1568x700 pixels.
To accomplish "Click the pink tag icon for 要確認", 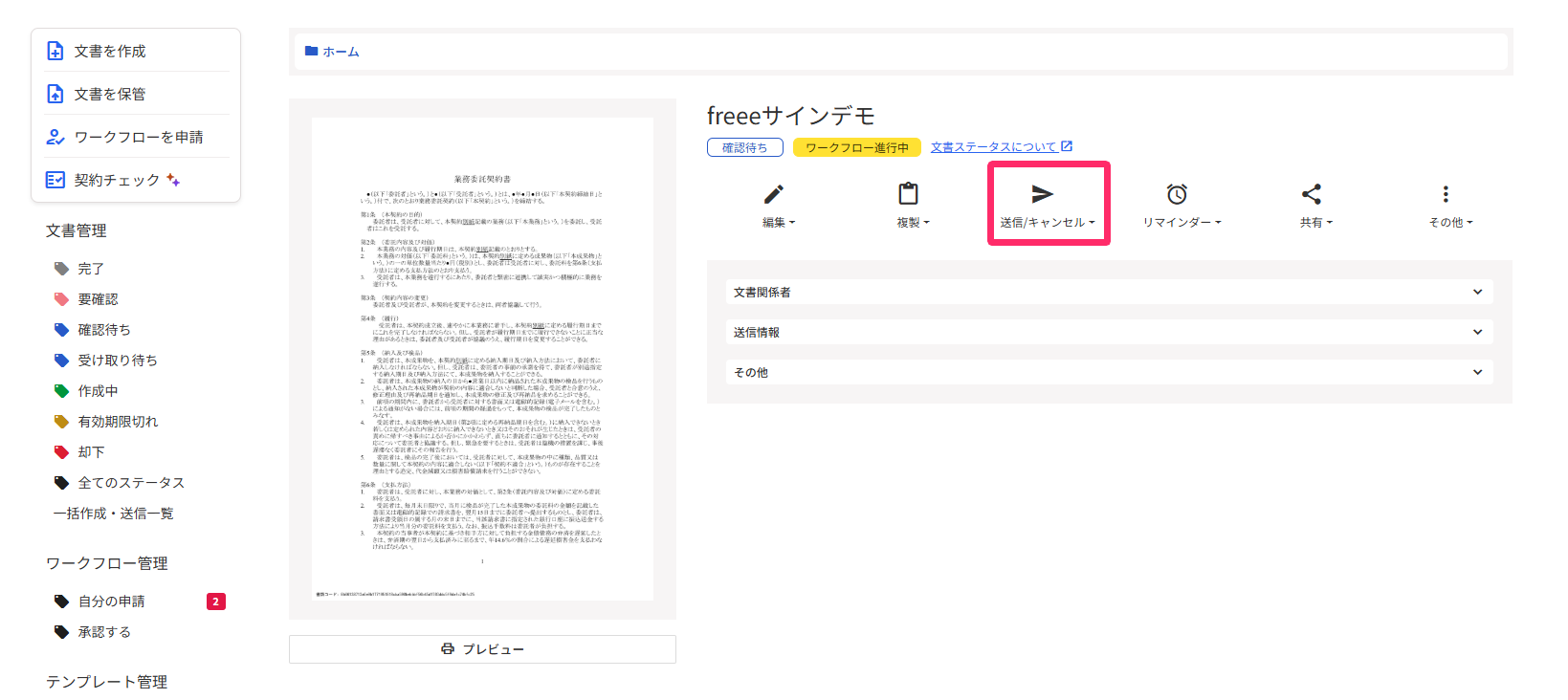I will point(62,299).
